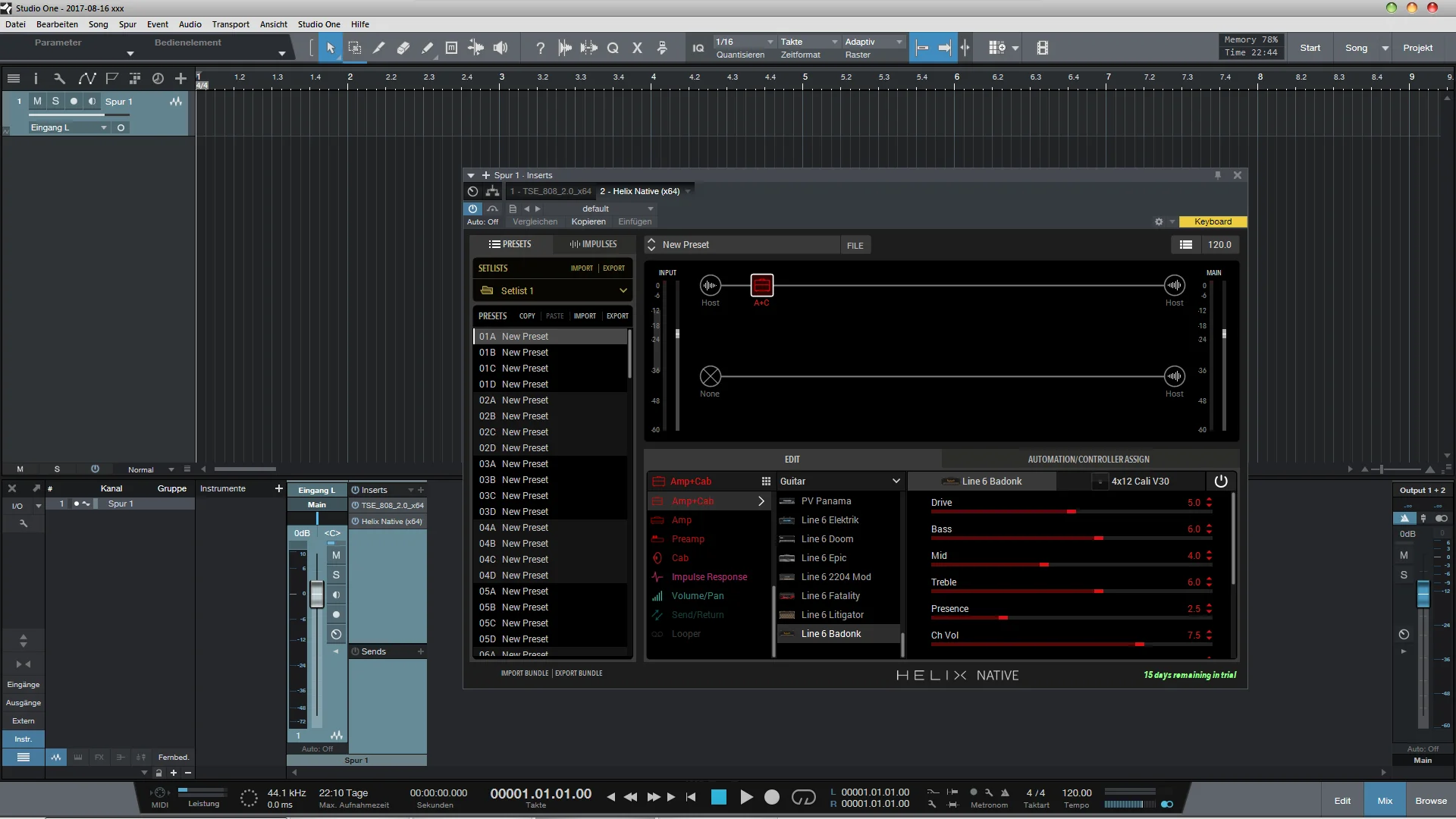Screen dimensions: 1456x819
Task: Adjust the Drive slider
Action: 1071,512
